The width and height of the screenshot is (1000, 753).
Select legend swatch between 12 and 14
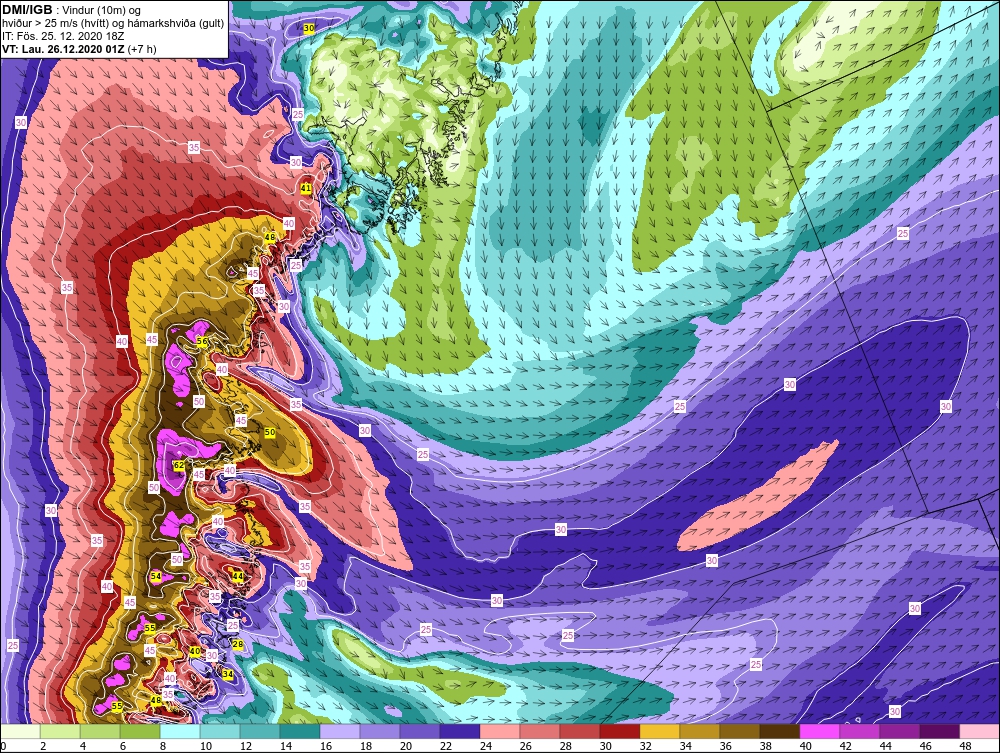click(260, 731)
